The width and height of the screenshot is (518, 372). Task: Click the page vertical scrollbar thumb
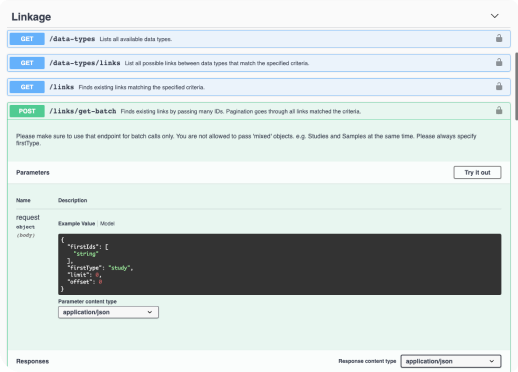(x=516, y=86)
